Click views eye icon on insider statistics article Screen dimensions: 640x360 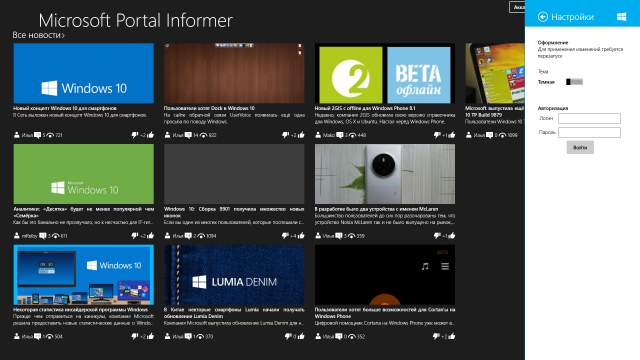[49, 337]
